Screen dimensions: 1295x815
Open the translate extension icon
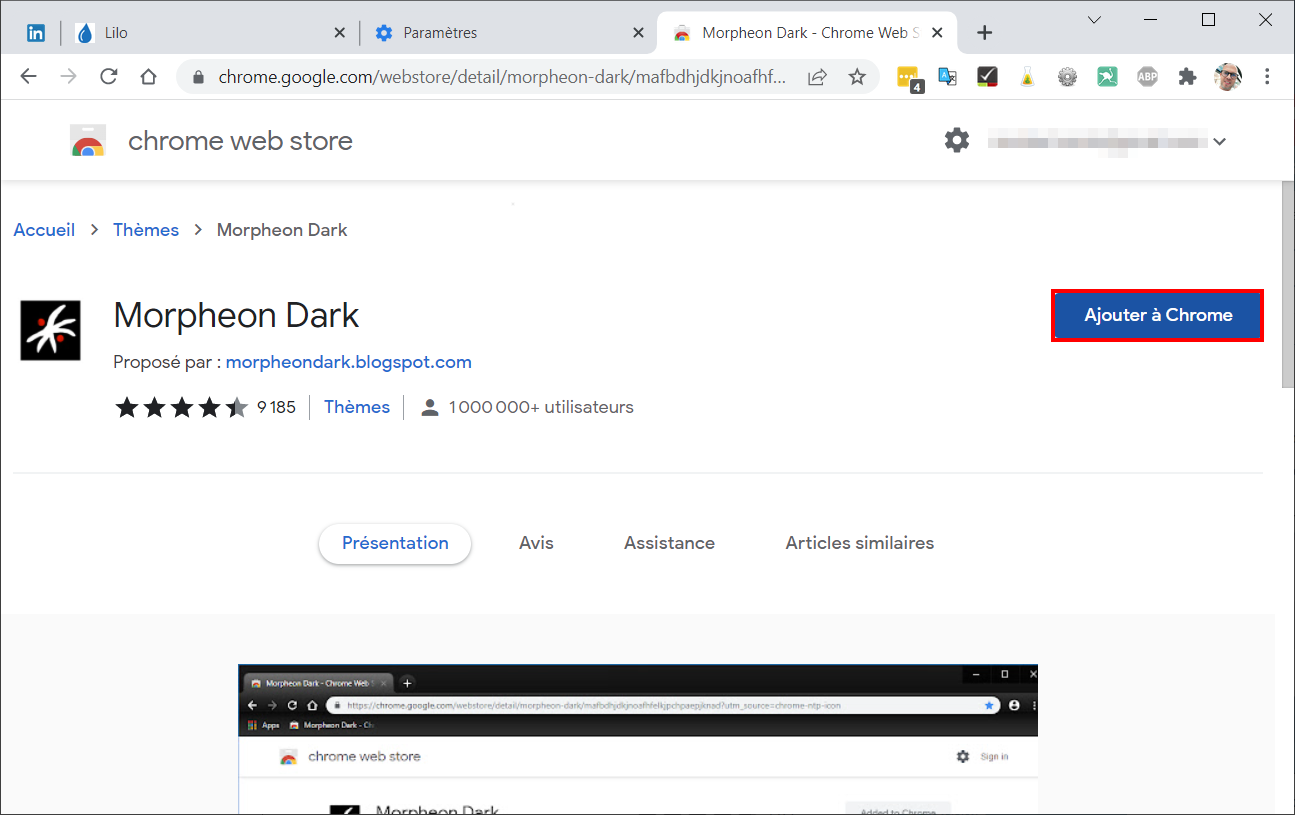click(947, 77)
